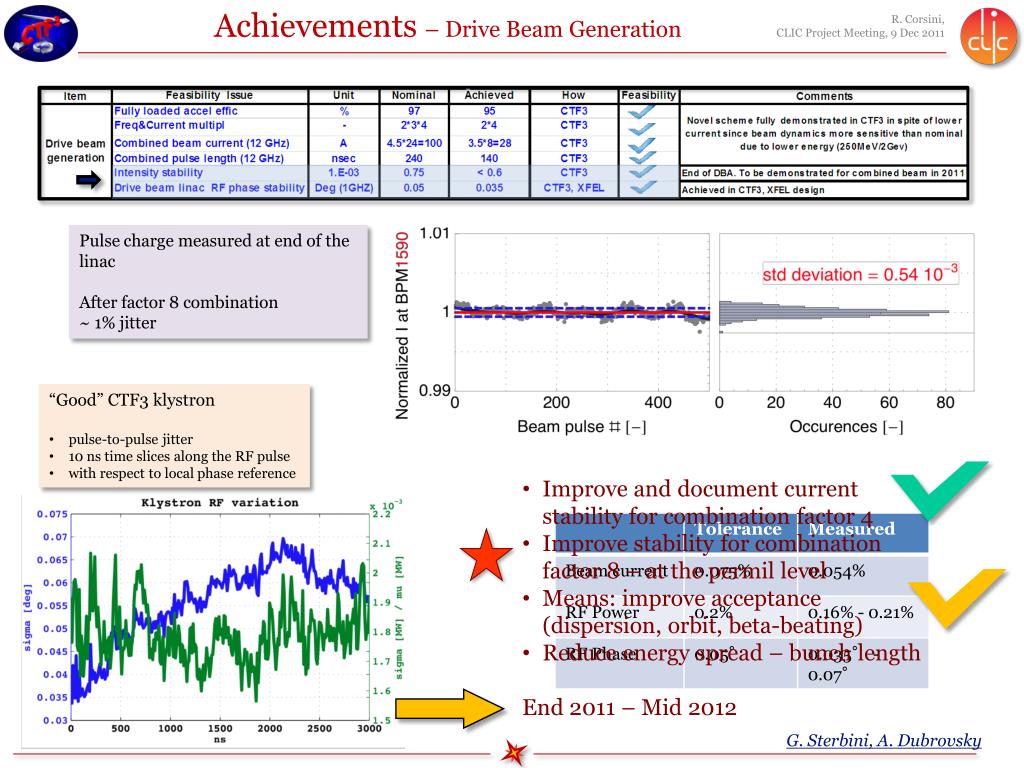Click the big green checkmark

coord(941,490)
